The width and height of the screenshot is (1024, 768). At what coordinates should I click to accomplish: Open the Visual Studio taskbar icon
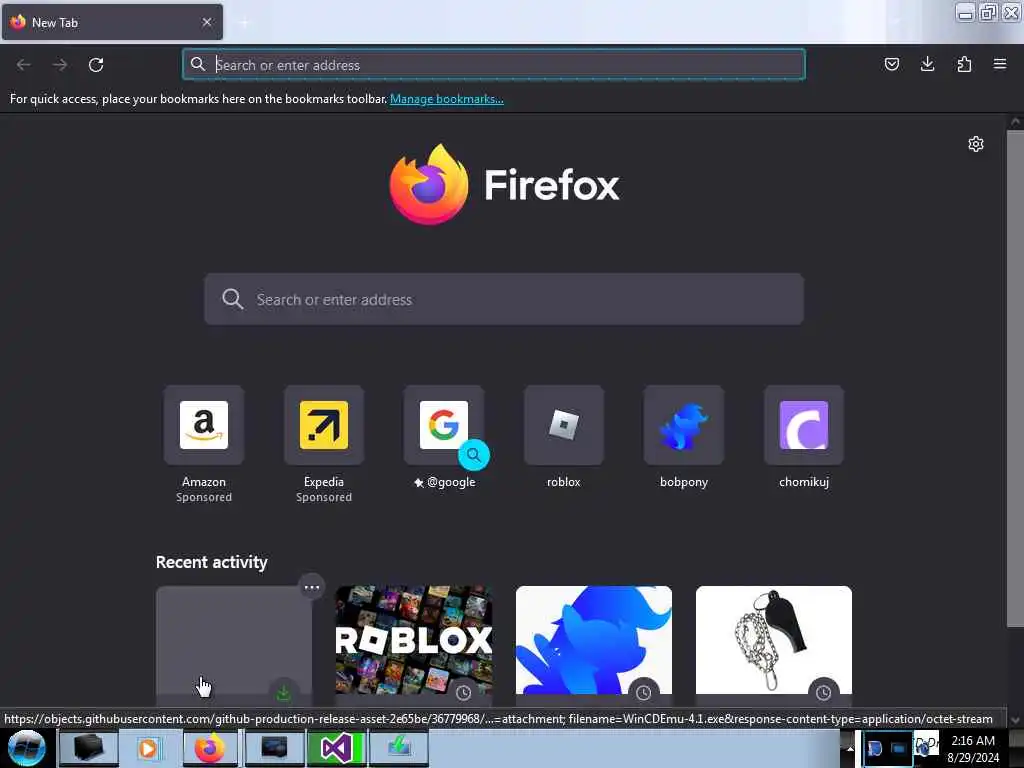pos(336,748)
